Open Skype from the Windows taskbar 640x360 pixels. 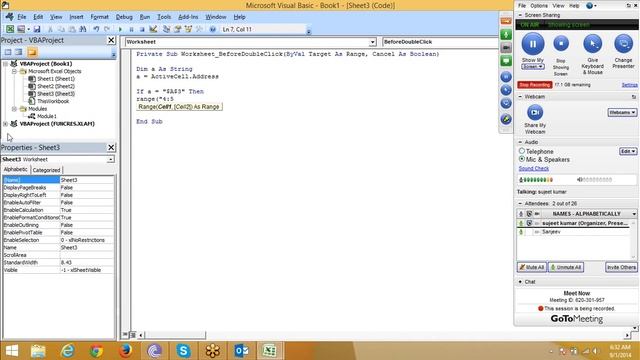pyautogui.click(x=184, y=351)
